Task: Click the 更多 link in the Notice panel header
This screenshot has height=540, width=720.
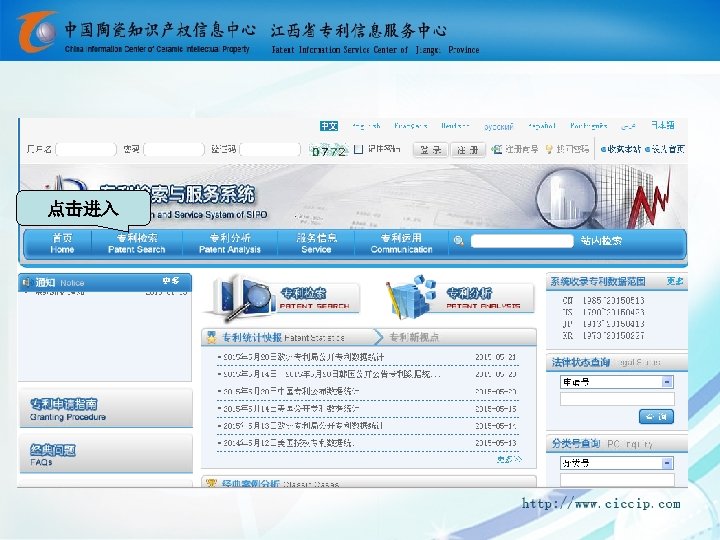Action: click(x=170, y=281)
